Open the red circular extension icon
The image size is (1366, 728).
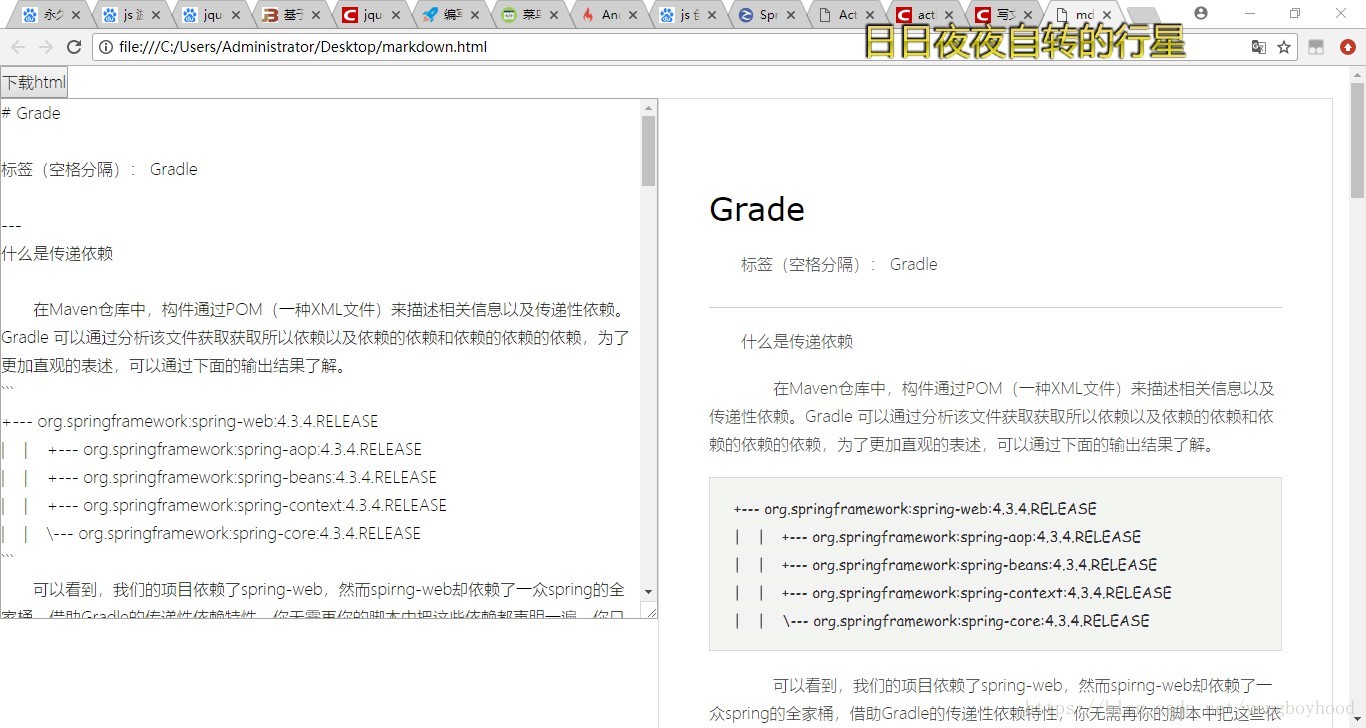1348,47
